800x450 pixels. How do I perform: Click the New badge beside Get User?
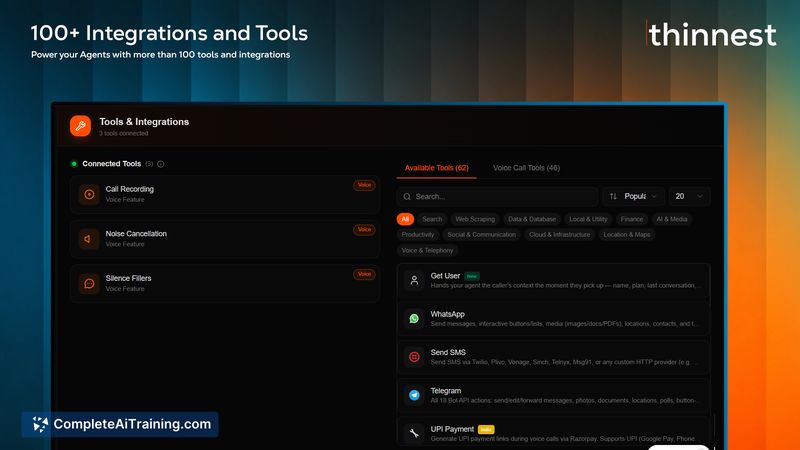coord(472,276)
